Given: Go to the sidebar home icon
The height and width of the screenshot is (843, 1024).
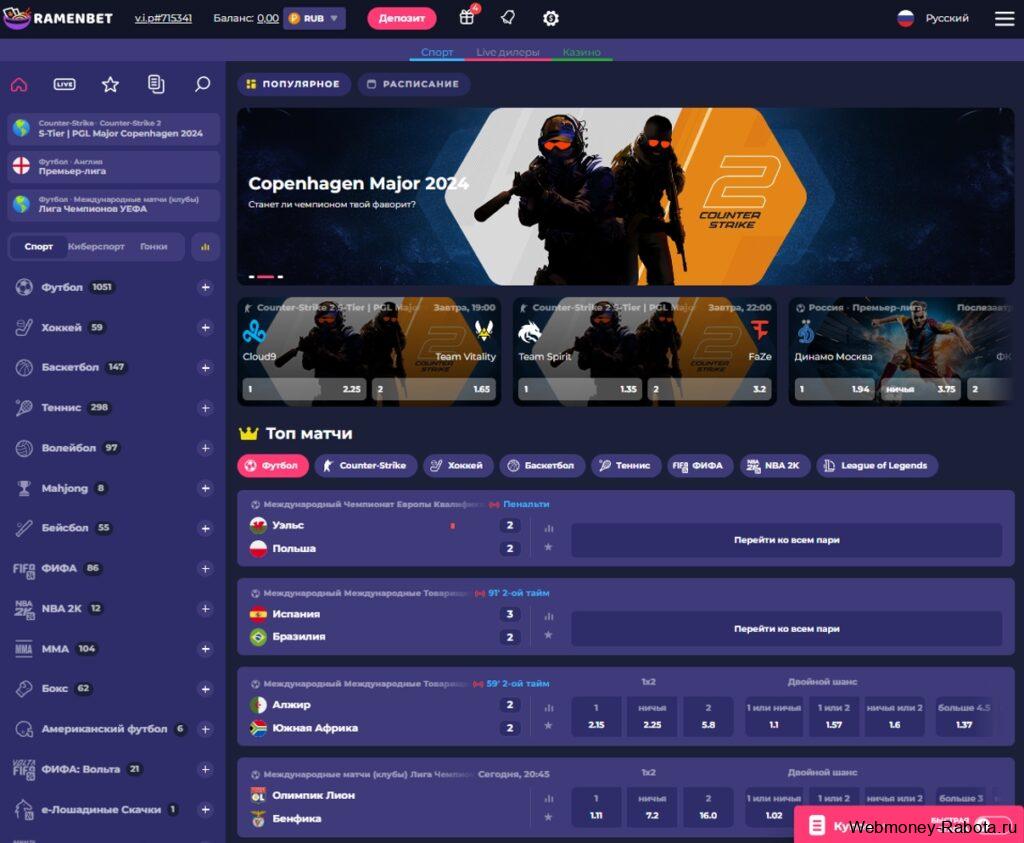Looking at the screenshot, I should tap(19, 84).
